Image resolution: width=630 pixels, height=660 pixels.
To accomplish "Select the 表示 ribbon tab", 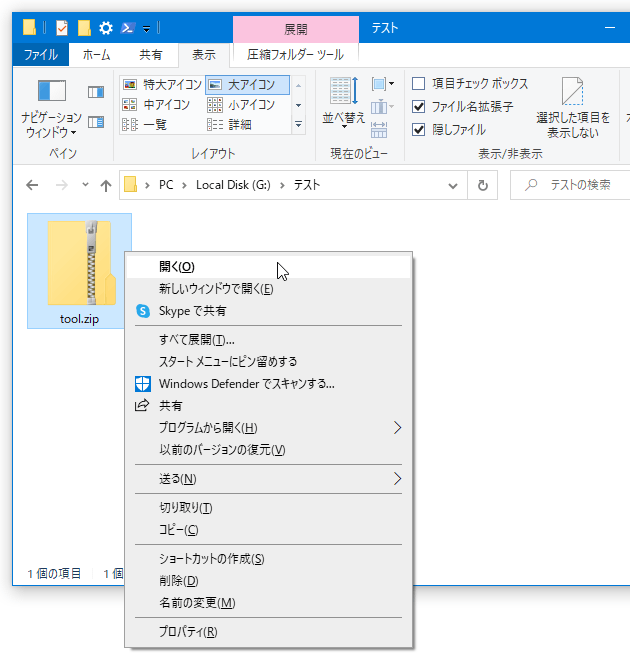I will click(x=204, y=55).
